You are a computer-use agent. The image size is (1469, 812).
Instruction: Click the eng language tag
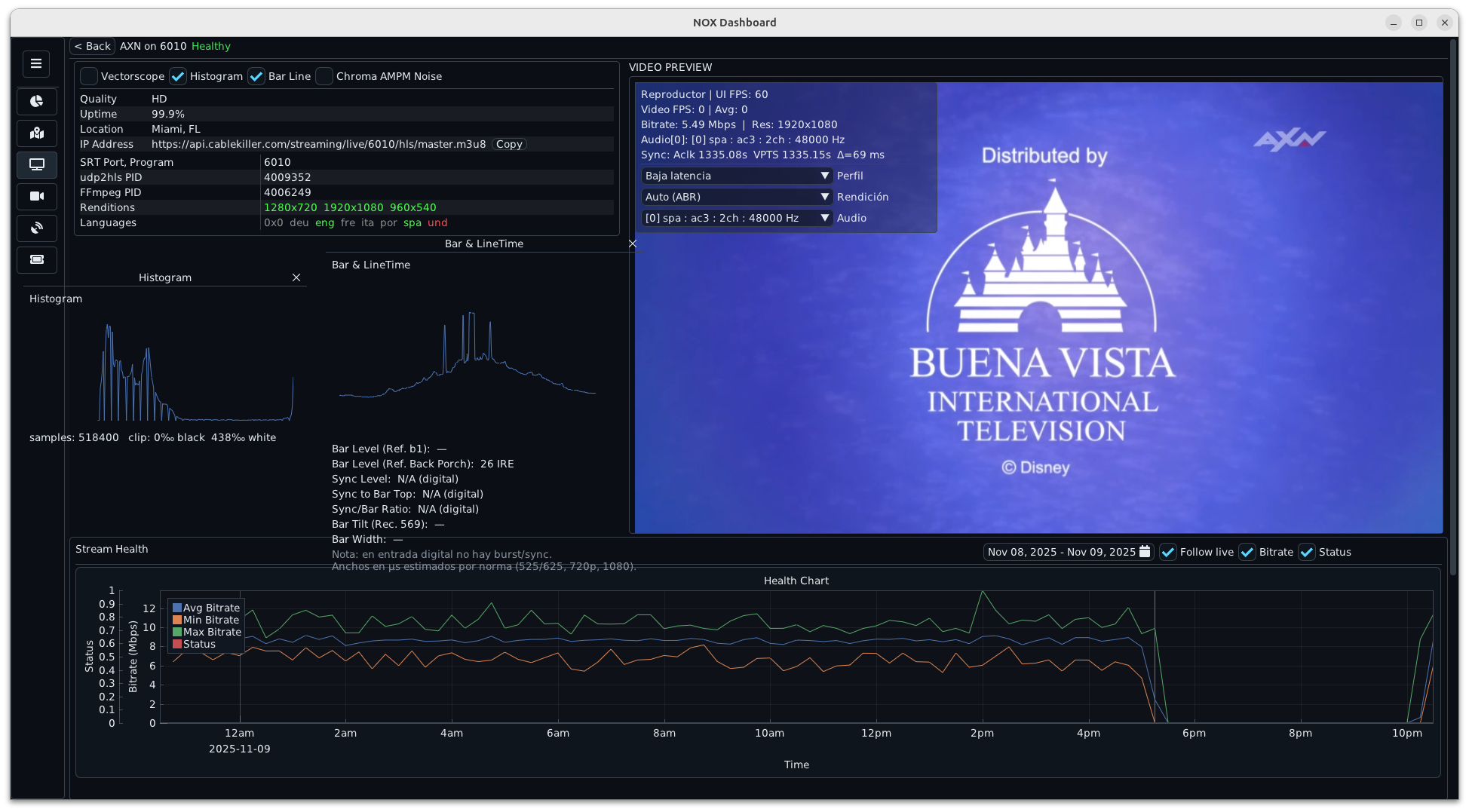pos(325,222)
